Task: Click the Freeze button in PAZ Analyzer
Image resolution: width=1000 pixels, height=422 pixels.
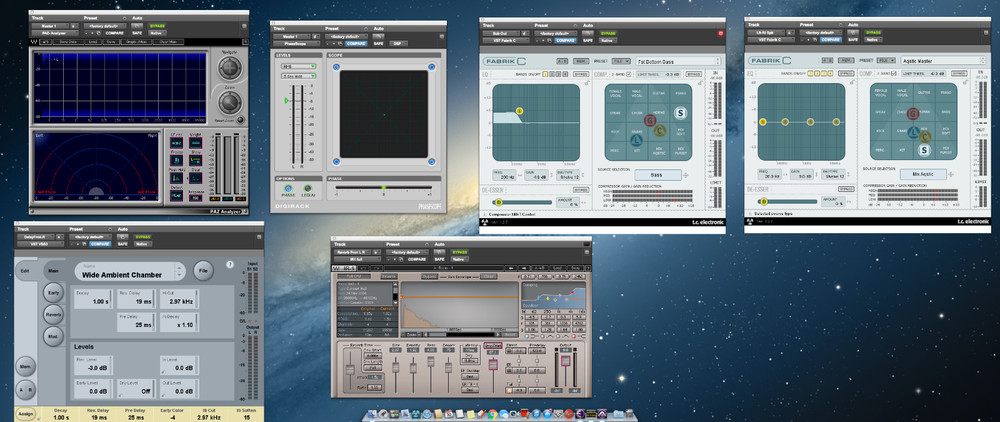Action: [x=176, y=161]
